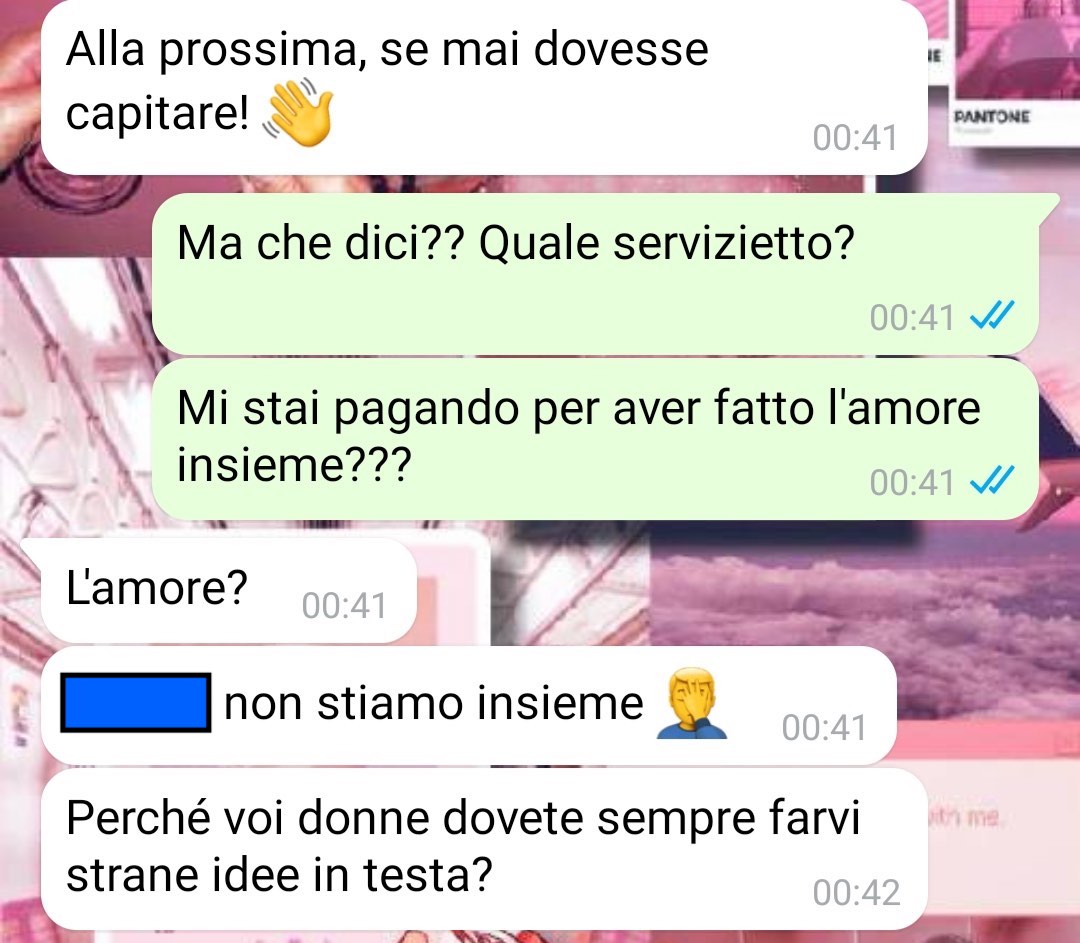Tap 'strane idee in testa?' text line
Viewport: 1080px width, 943px height.
pyautogui.click(x=280, y=875)
